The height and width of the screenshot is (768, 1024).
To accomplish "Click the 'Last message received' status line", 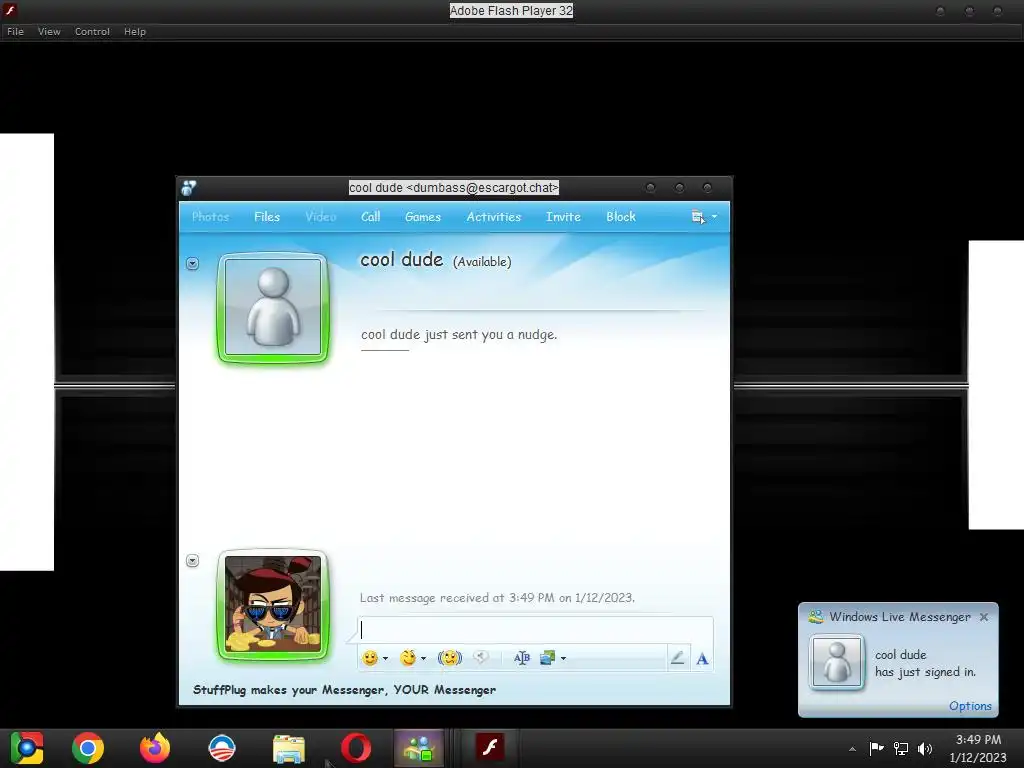I will [497, 598].
